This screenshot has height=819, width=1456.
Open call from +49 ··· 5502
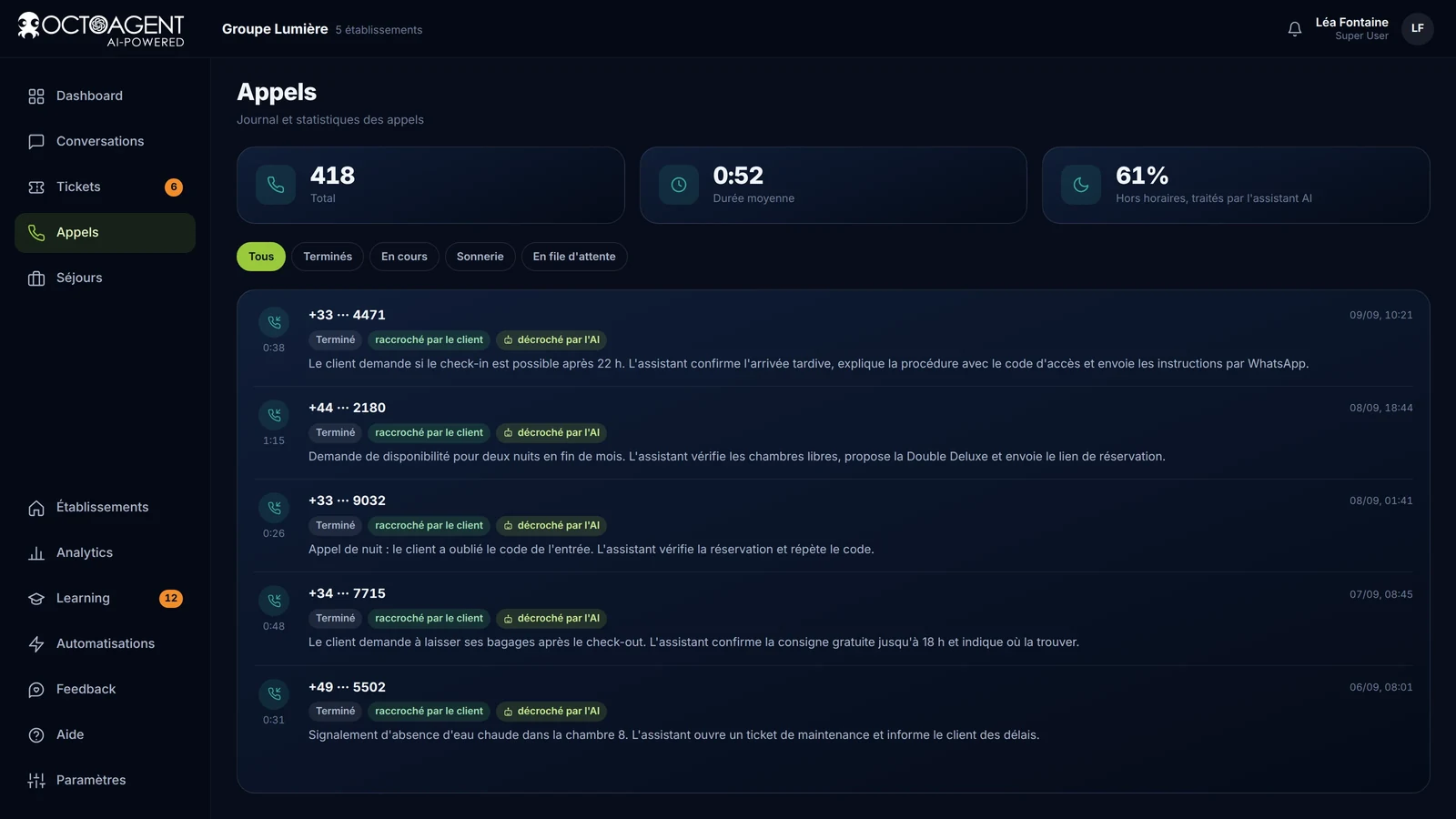pos(833,712)
